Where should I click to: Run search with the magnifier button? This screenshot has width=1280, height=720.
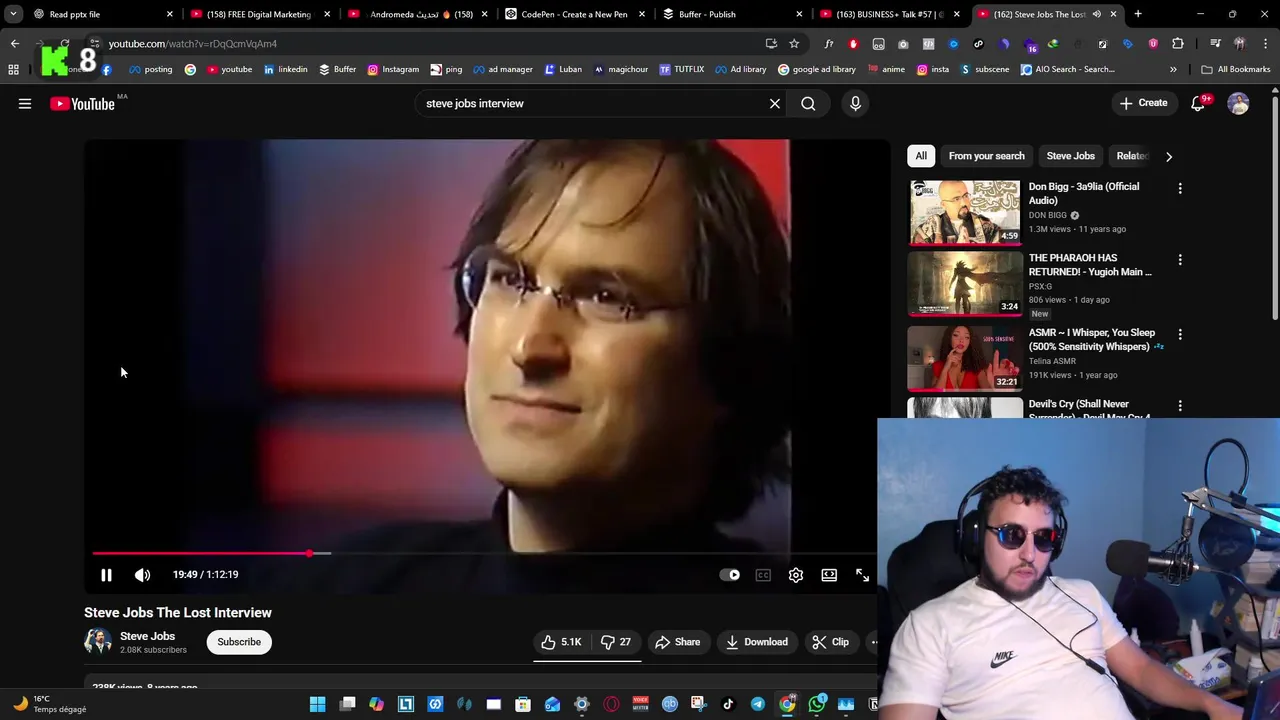click(x=808, y=103)
